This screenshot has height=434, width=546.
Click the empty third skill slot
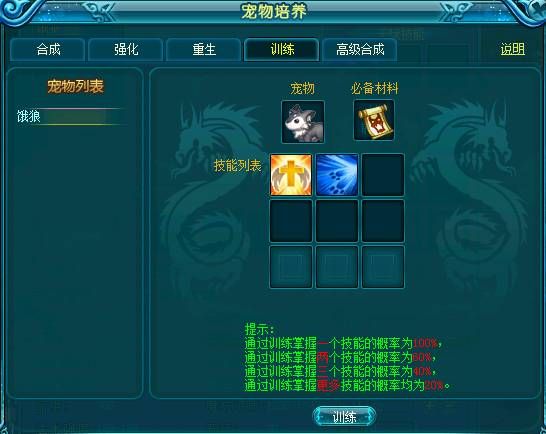[x=383, y=175]
